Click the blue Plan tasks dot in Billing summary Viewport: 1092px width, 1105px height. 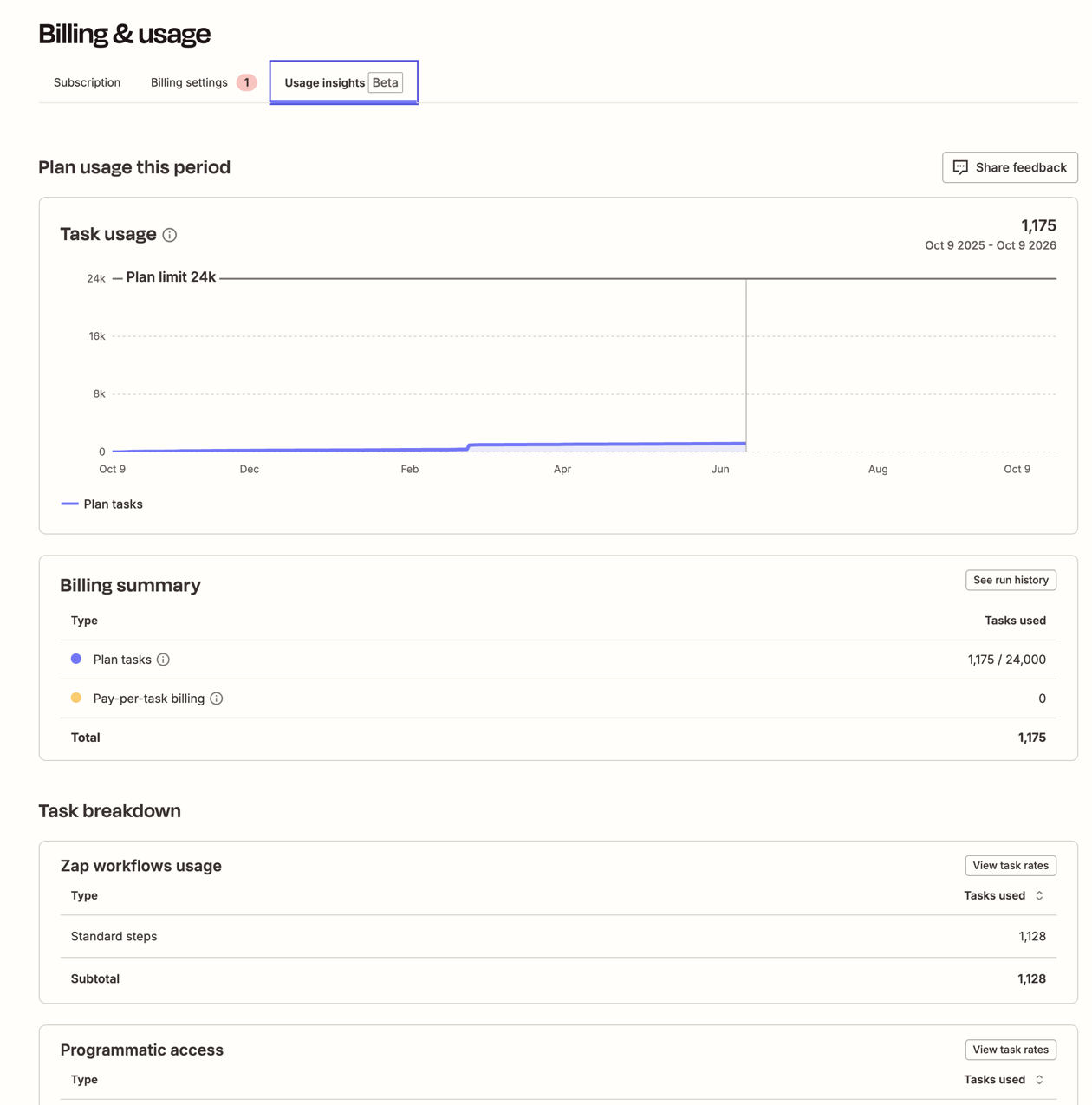tap(76, 659)
